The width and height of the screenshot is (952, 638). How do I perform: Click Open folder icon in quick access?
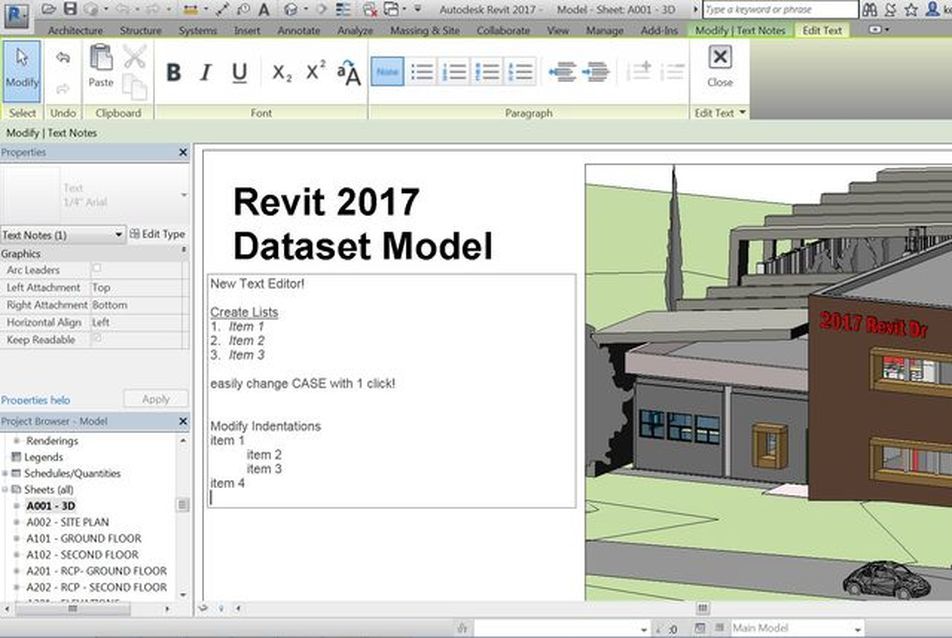point(50,9)
